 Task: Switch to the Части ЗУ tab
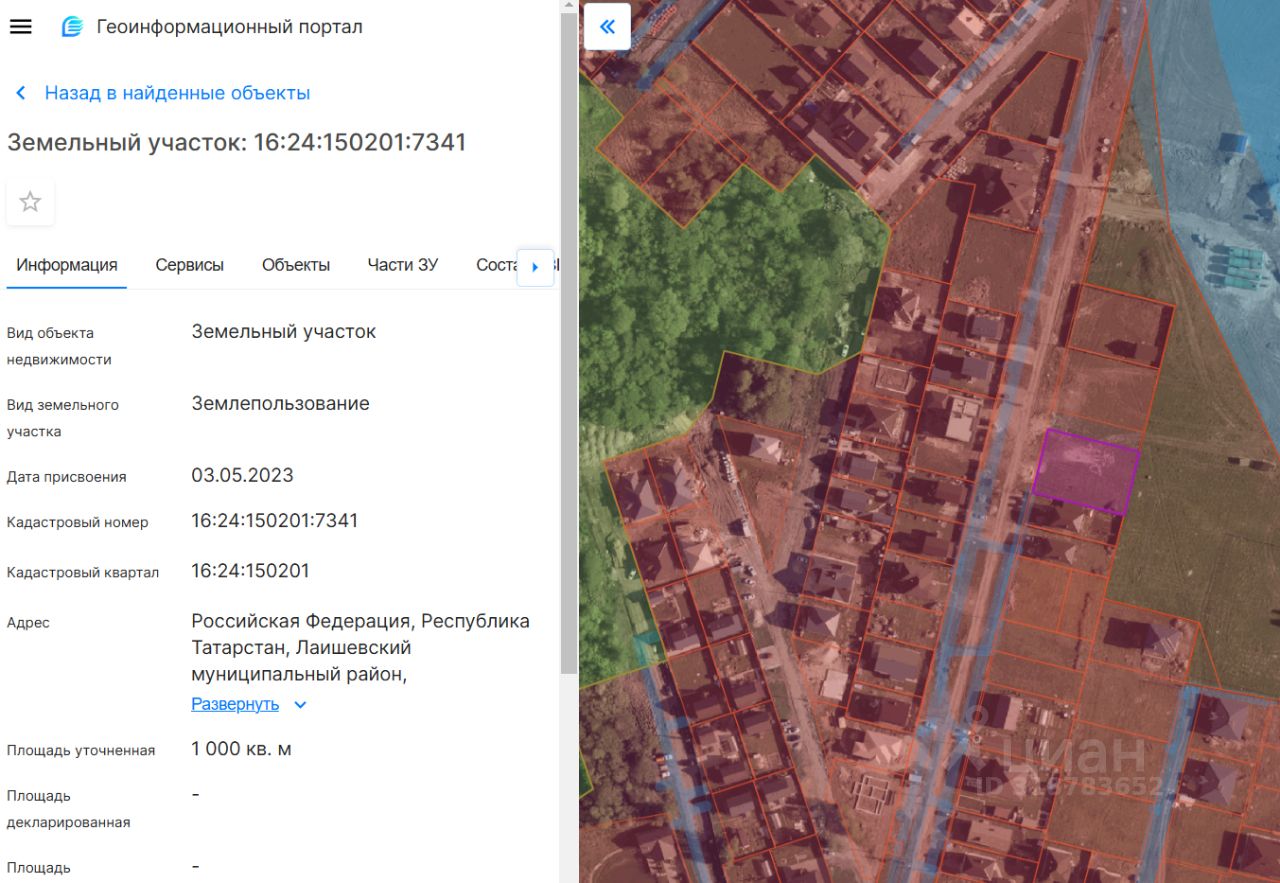(x=403, y=265)
